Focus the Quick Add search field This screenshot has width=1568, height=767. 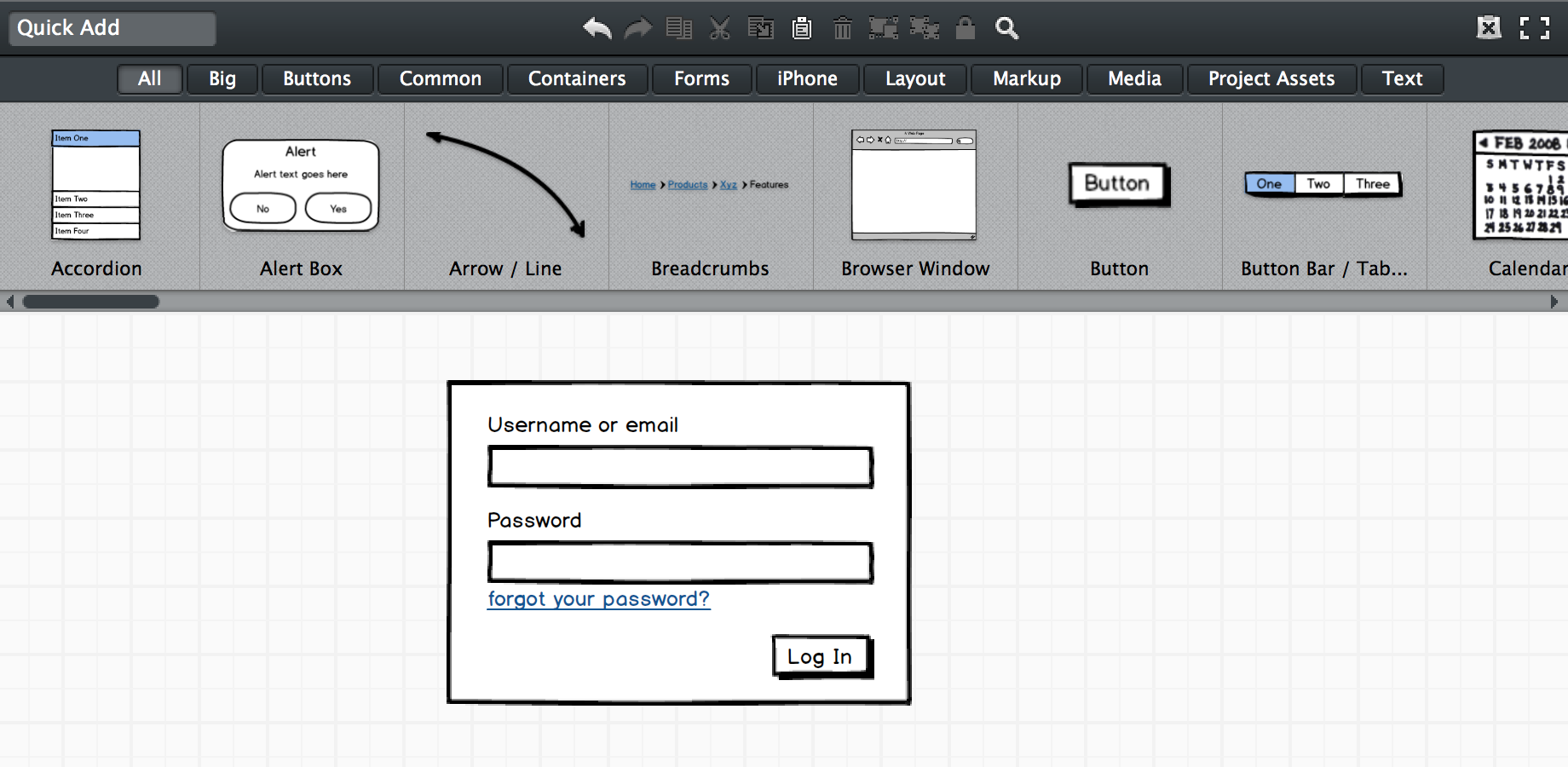[112, 28]
